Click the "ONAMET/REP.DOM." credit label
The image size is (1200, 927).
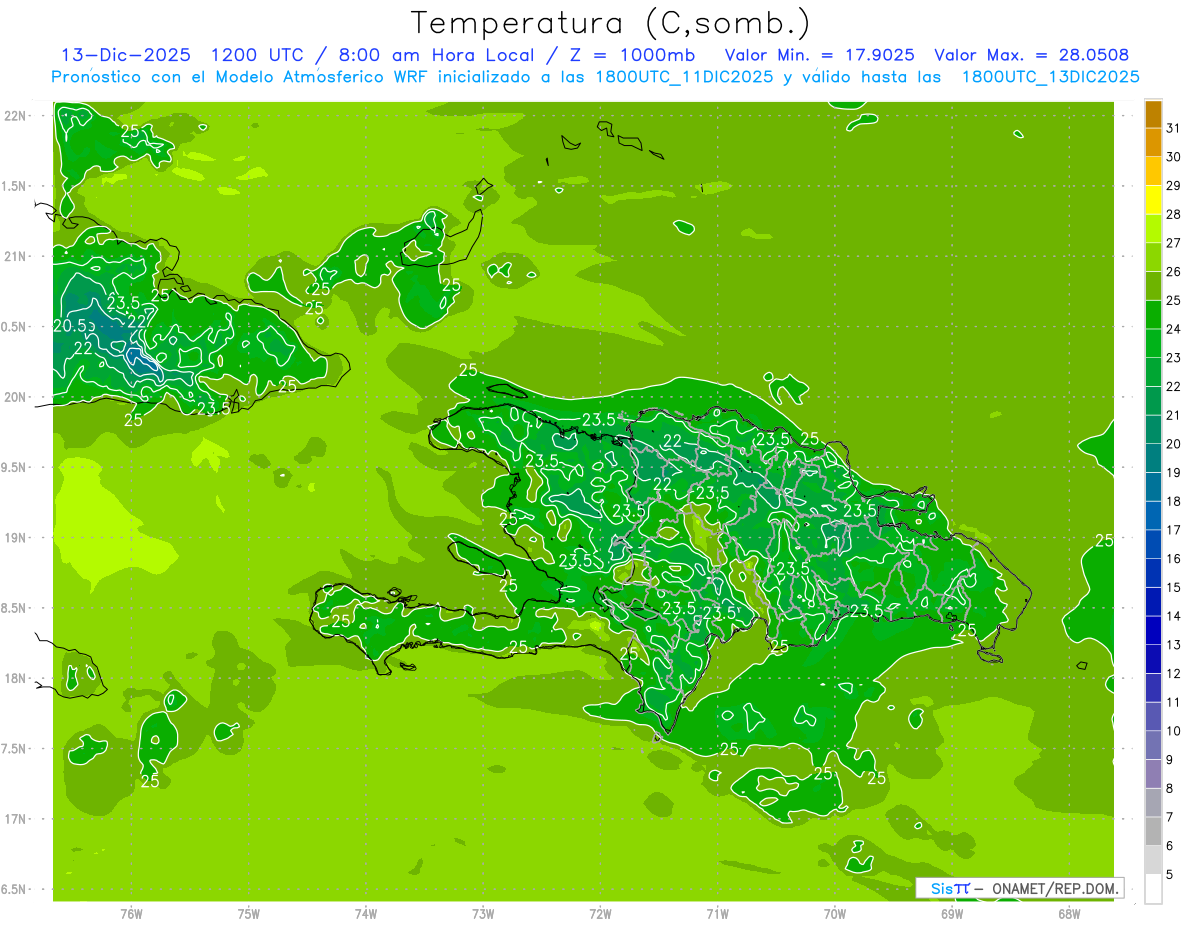[x=1056, y=888]
